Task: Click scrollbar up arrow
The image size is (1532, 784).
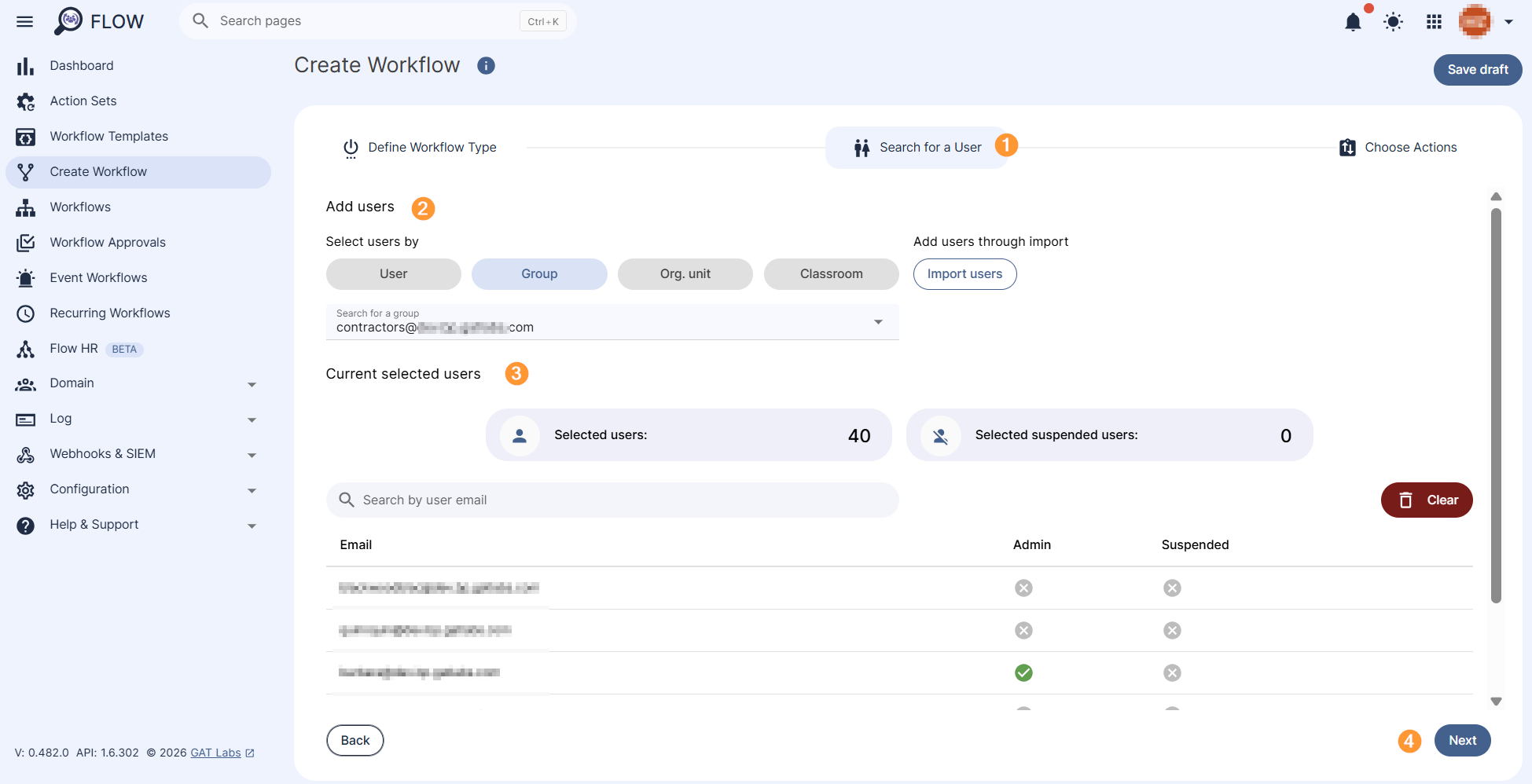Action: [x=1496, y=196]
